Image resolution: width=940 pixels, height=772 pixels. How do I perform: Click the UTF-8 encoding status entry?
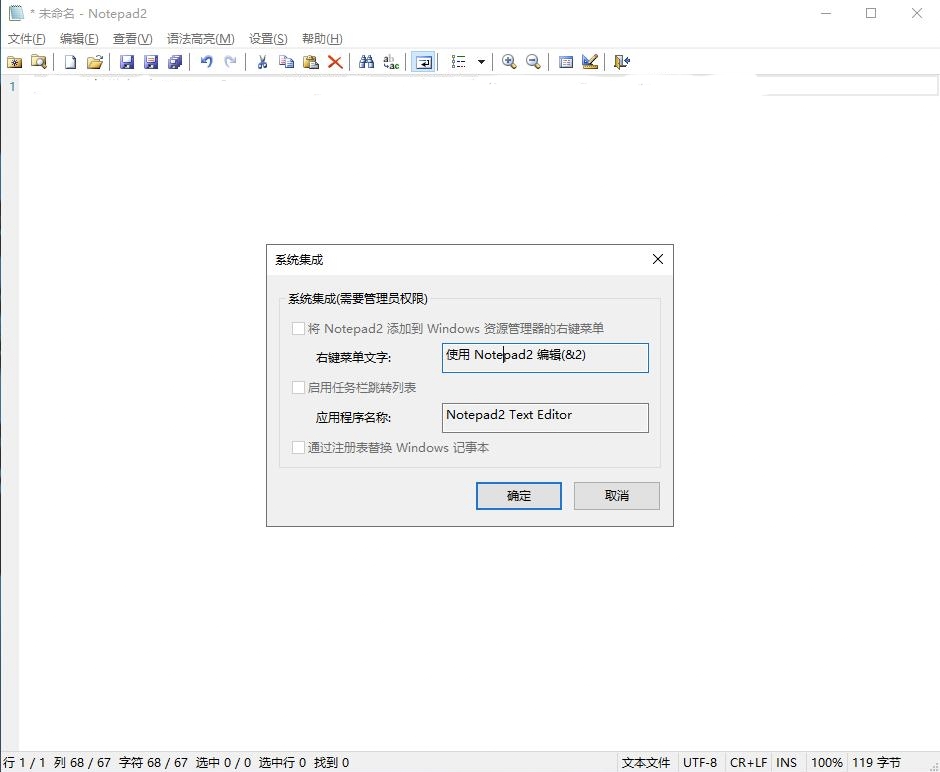(x=700, y=762)
